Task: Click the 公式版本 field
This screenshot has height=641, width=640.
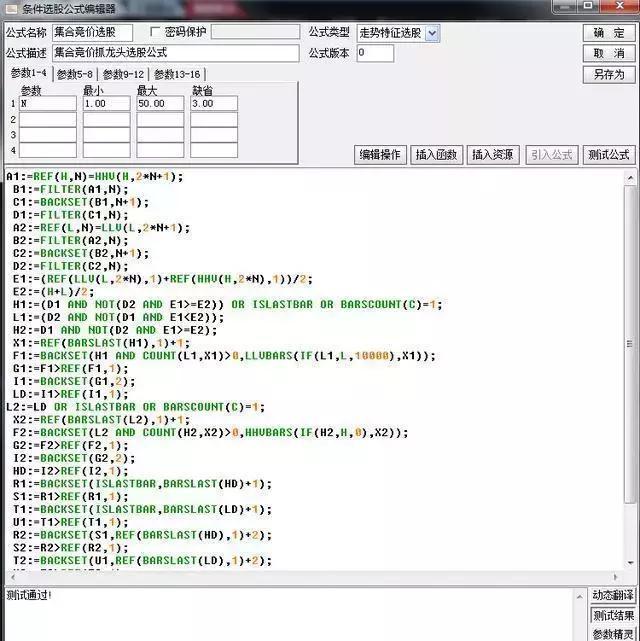Action: pyautogui.click(x=374, y=53)
